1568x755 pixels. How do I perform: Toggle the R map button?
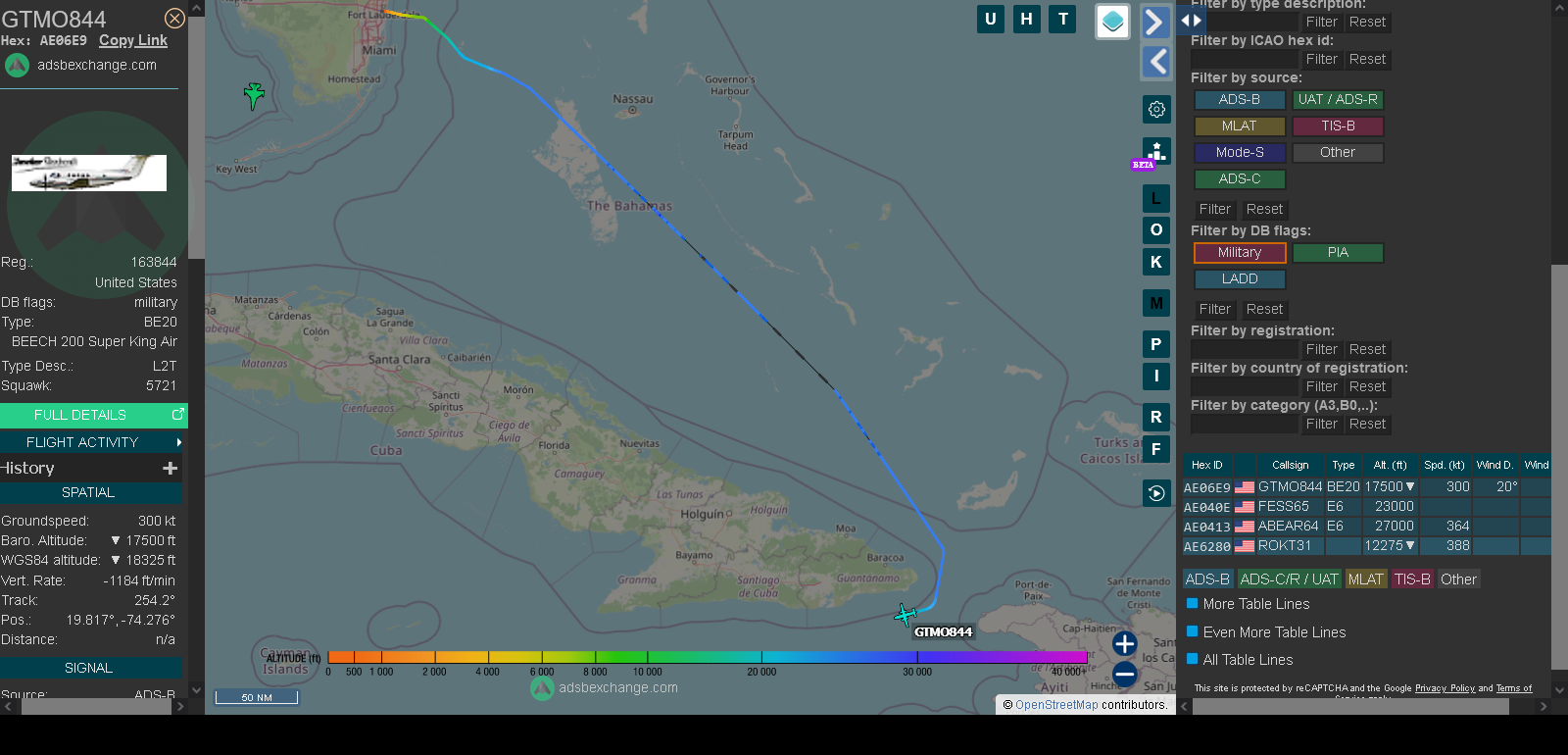(x=1156, y=417)
